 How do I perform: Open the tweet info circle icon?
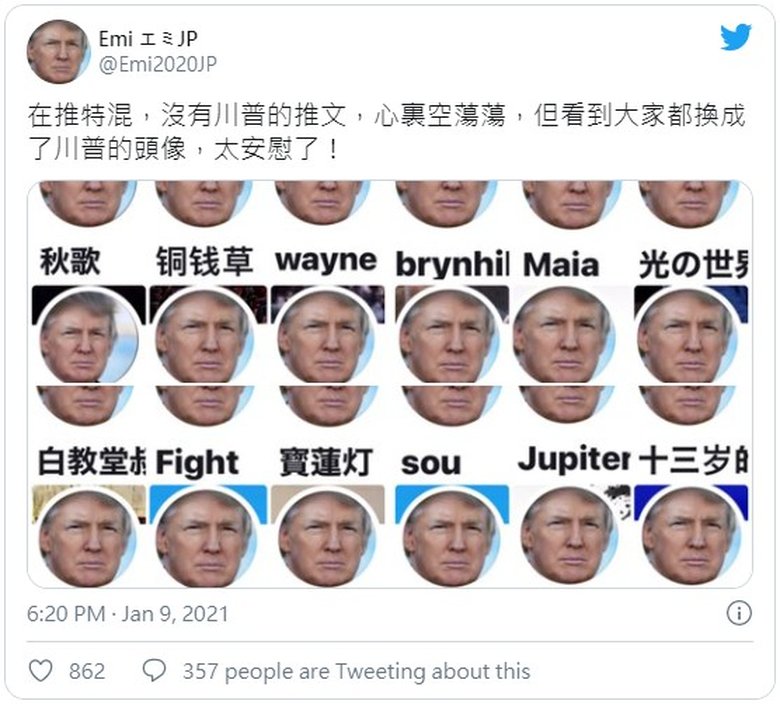click(739, 613)
